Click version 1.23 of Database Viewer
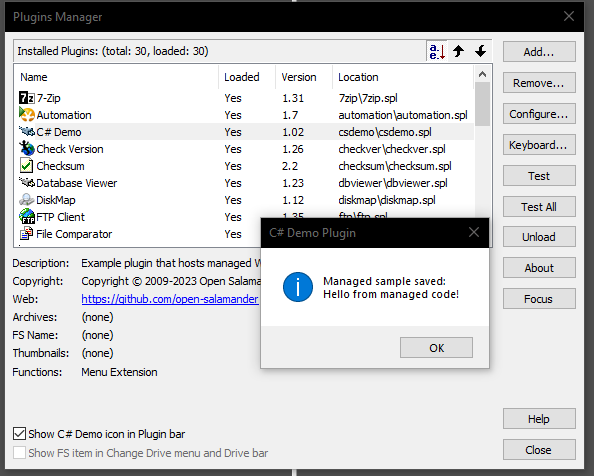This screenshot has width=594, height=476. [293, 183]
